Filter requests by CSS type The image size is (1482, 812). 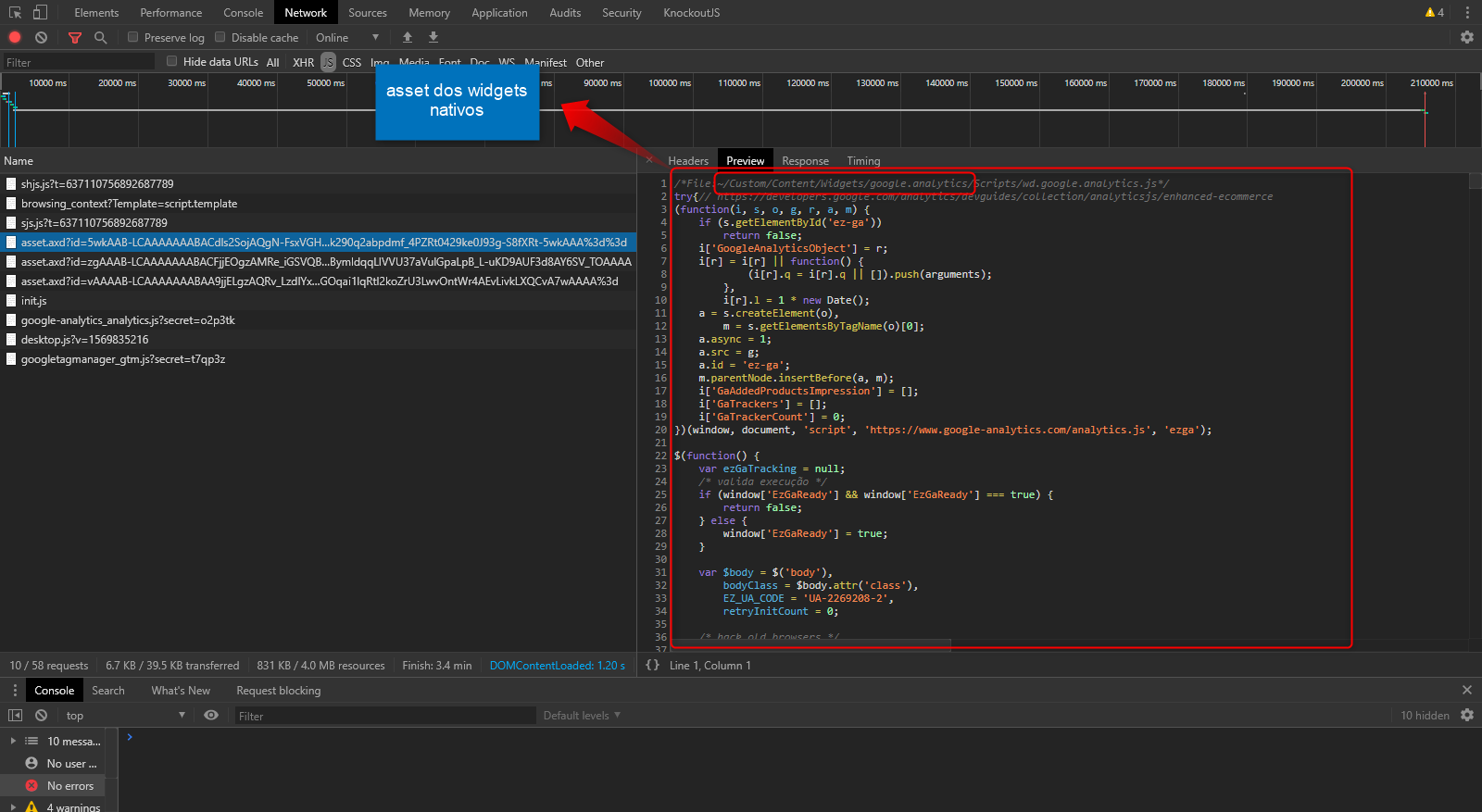coord(352,63)
